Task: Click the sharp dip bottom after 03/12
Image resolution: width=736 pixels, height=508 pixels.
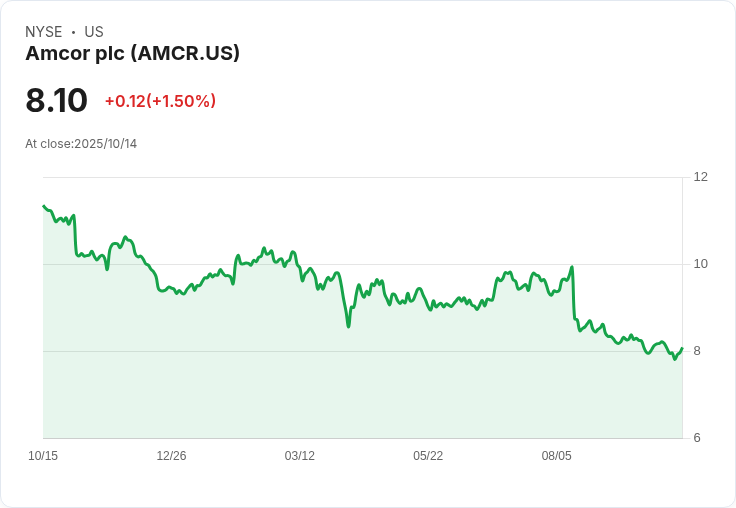Action: click(348, 326)
